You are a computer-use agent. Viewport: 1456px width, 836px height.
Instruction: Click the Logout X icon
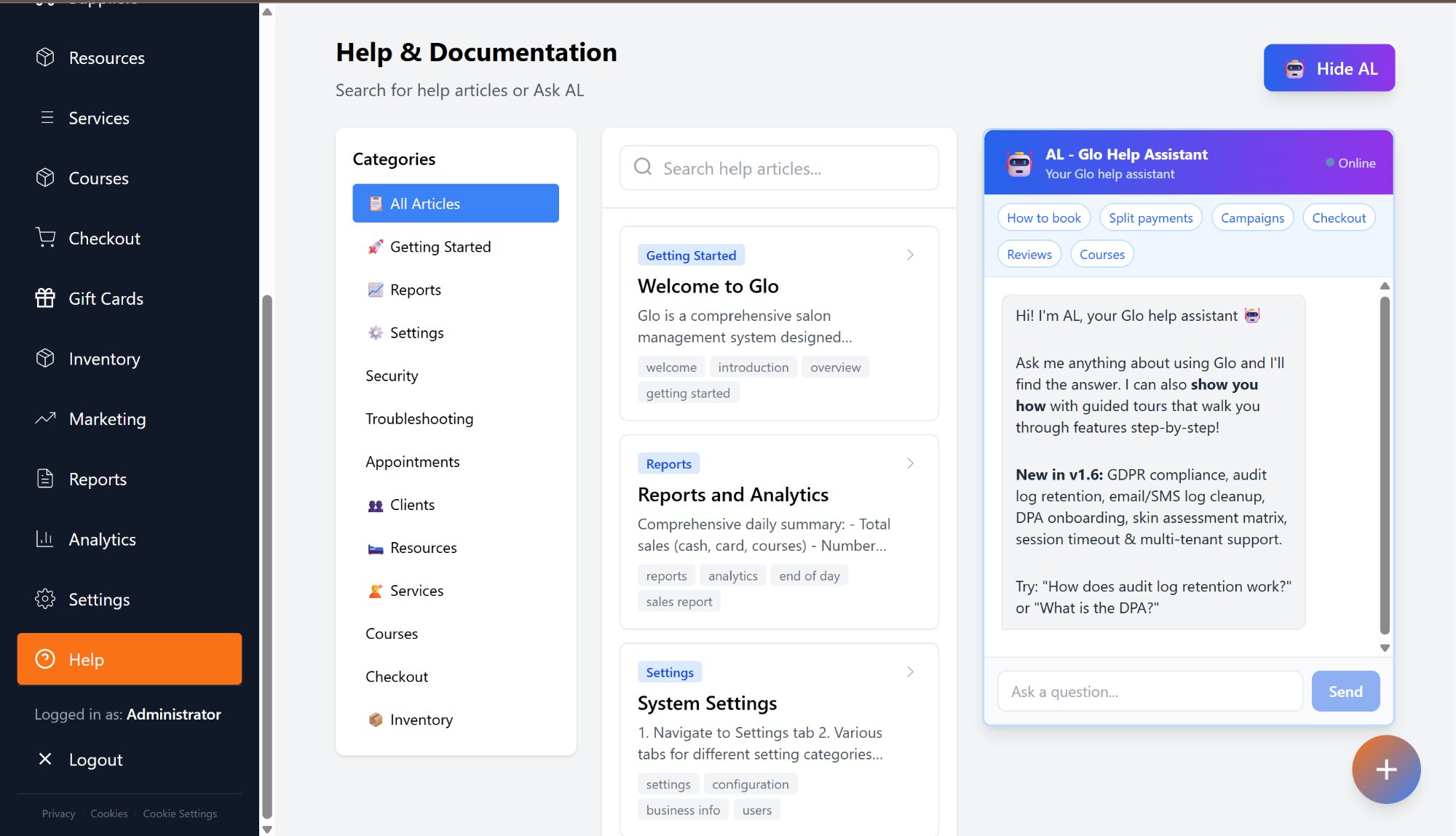[45, 759]
